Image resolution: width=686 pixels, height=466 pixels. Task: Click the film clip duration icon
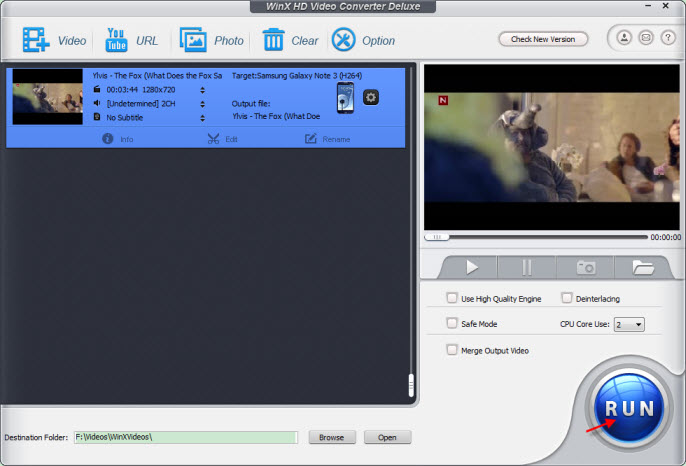pos(97,89)
